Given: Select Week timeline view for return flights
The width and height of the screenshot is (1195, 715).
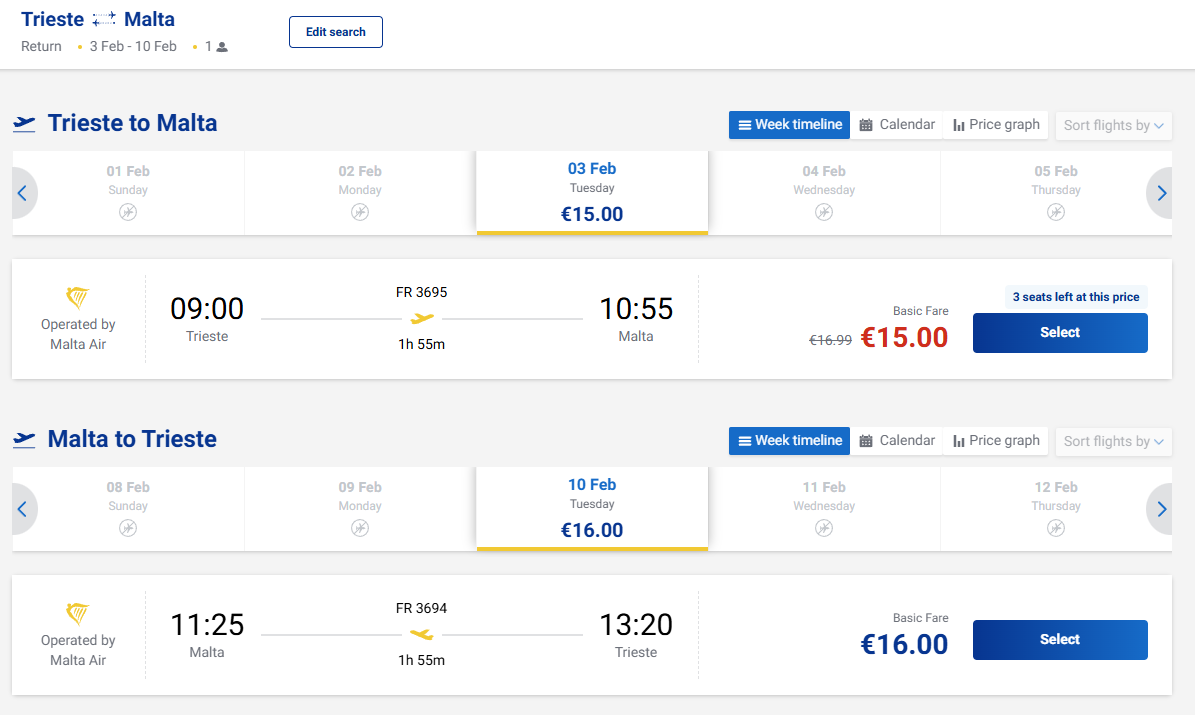Looking at the screenshot, I should point(789,441).
